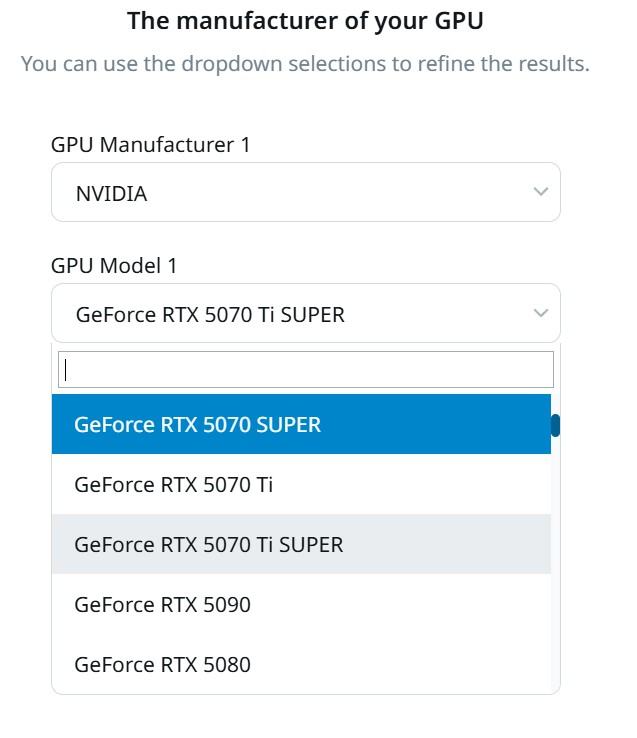Select GeForce RTX 5070 SUPER from list
637x738 pixels.
[x=197, y=424]
